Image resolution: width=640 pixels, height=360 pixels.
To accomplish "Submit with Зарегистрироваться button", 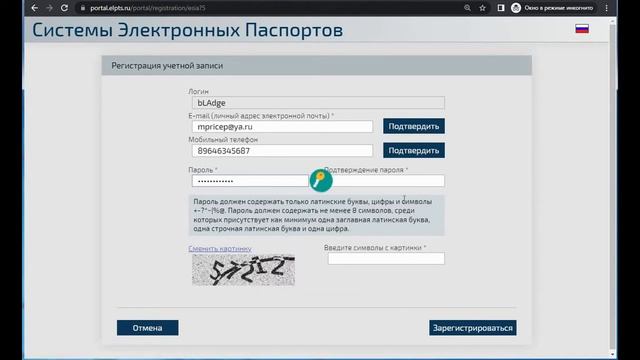I will [473, 328].
